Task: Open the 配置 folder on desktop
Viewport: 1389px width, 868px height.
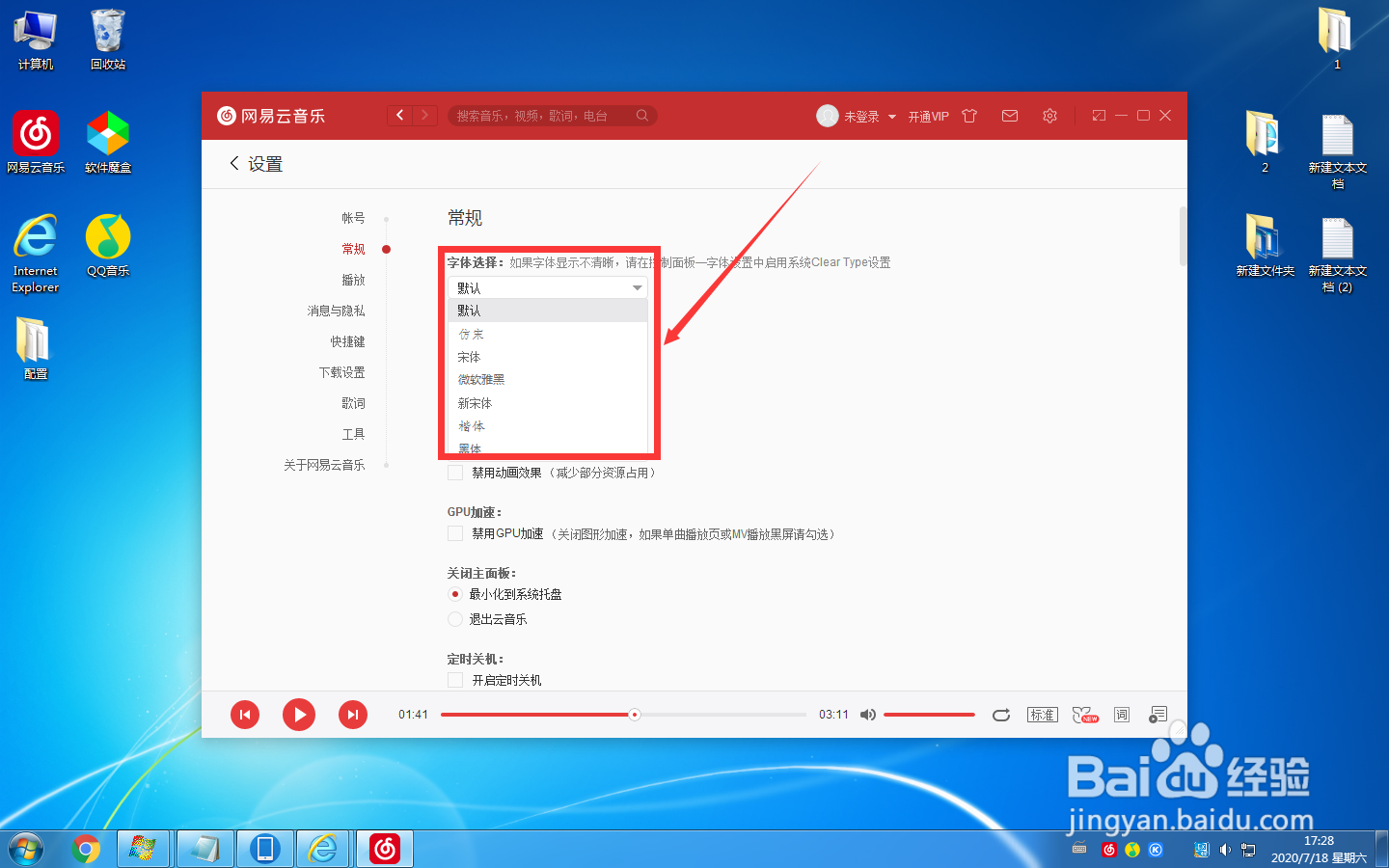Action: (x=36, y=348)
